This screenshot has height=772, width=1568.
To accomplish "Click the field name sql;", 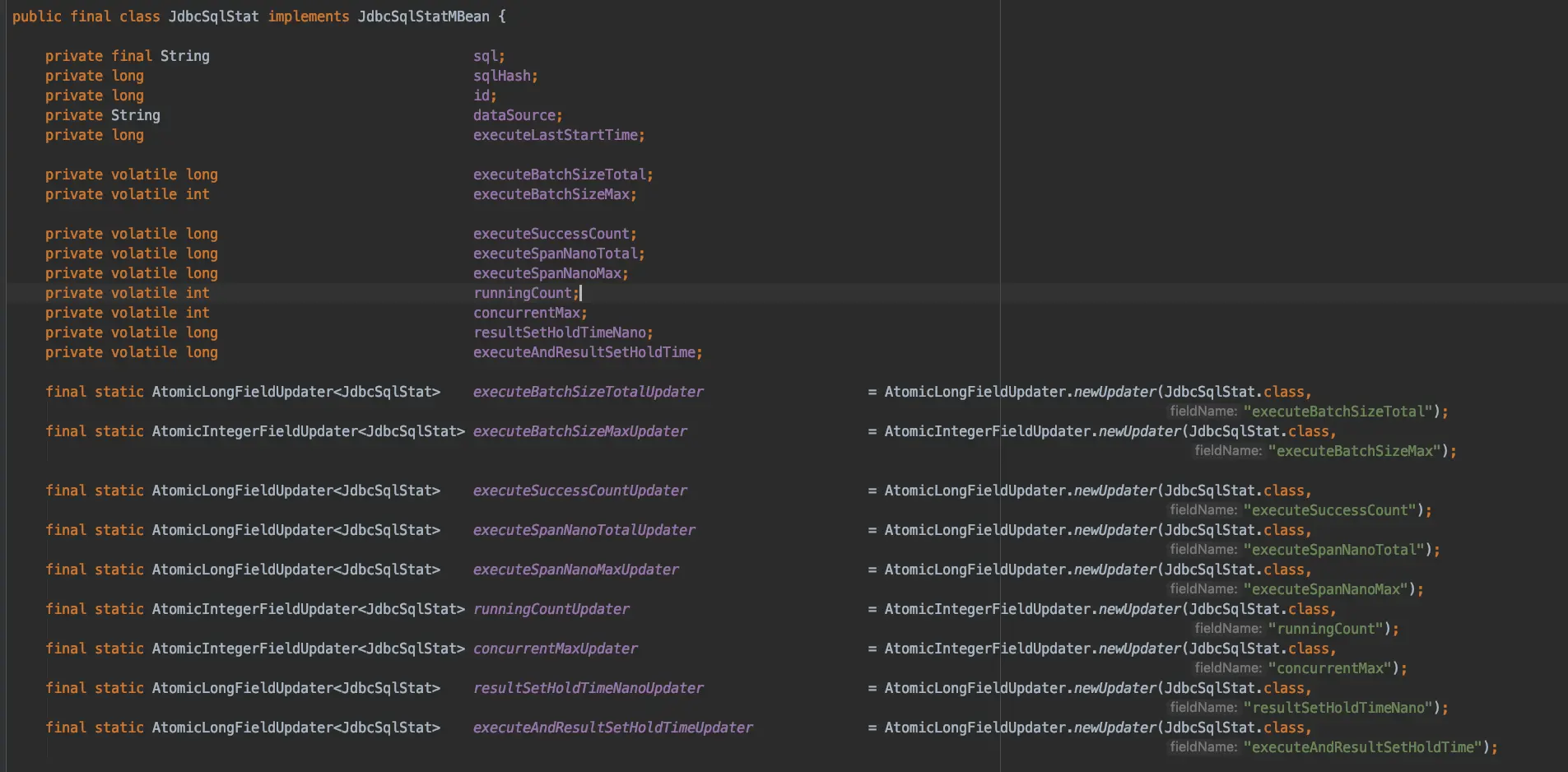I will [489, 56].
